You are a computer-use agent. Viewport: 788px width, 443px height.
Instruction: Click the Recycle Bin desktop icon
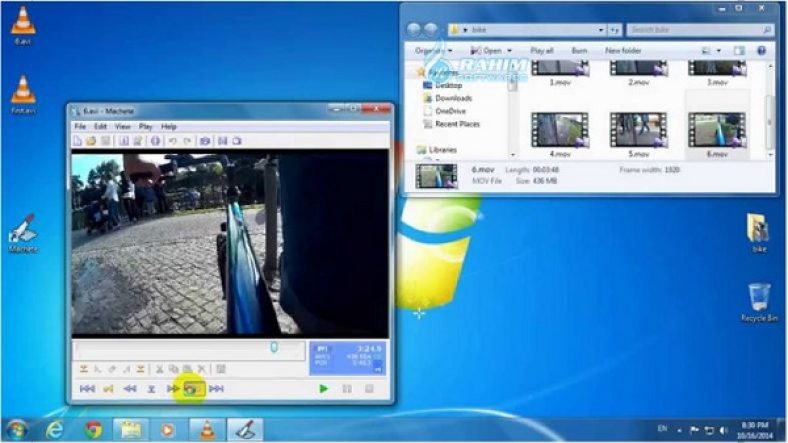pos(759,302)
